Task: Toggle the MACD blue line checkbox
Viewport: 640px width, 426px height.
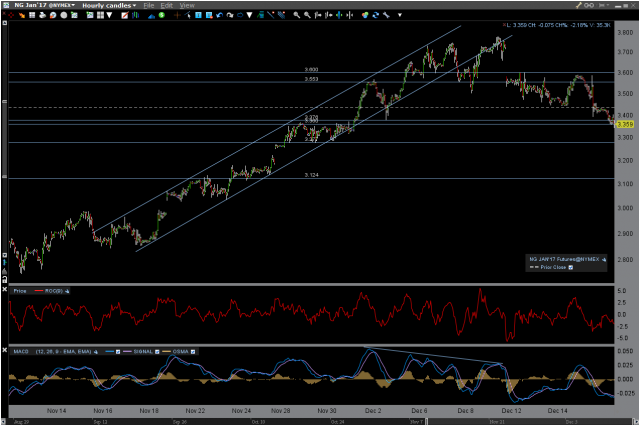Action: (118, 352)
